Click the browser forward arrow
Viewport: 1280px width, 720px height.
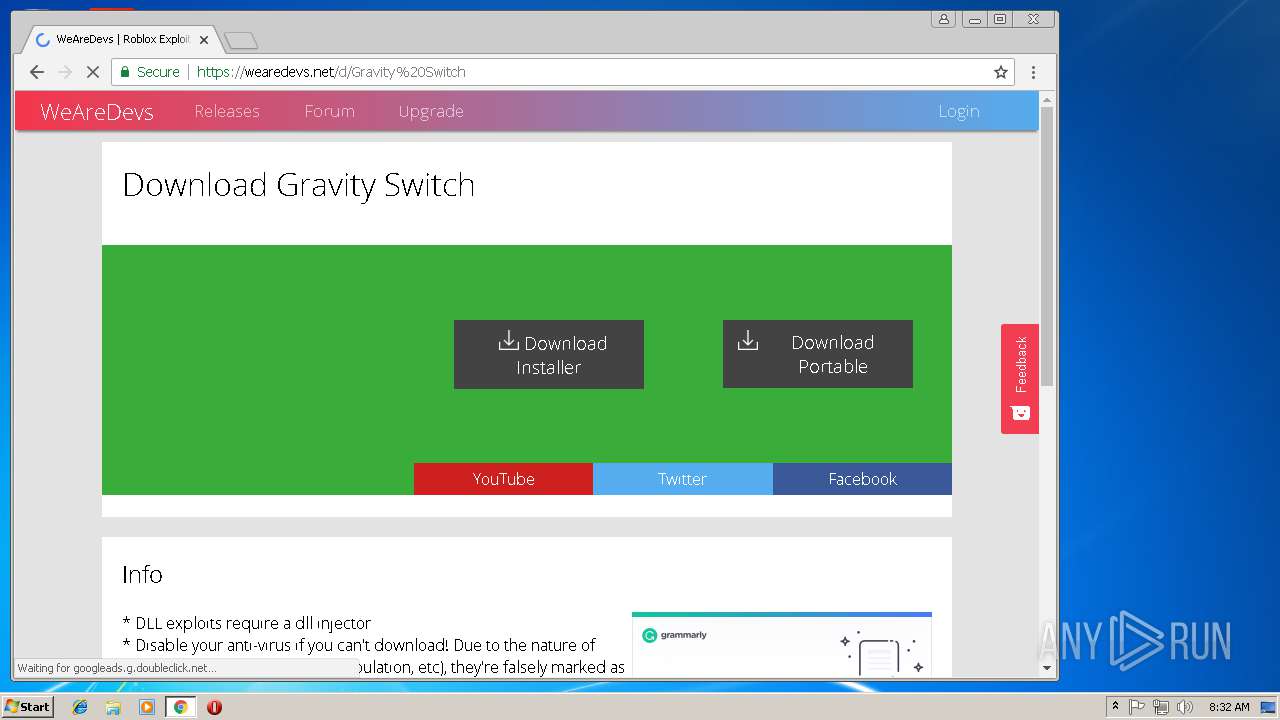click(65, 72)
